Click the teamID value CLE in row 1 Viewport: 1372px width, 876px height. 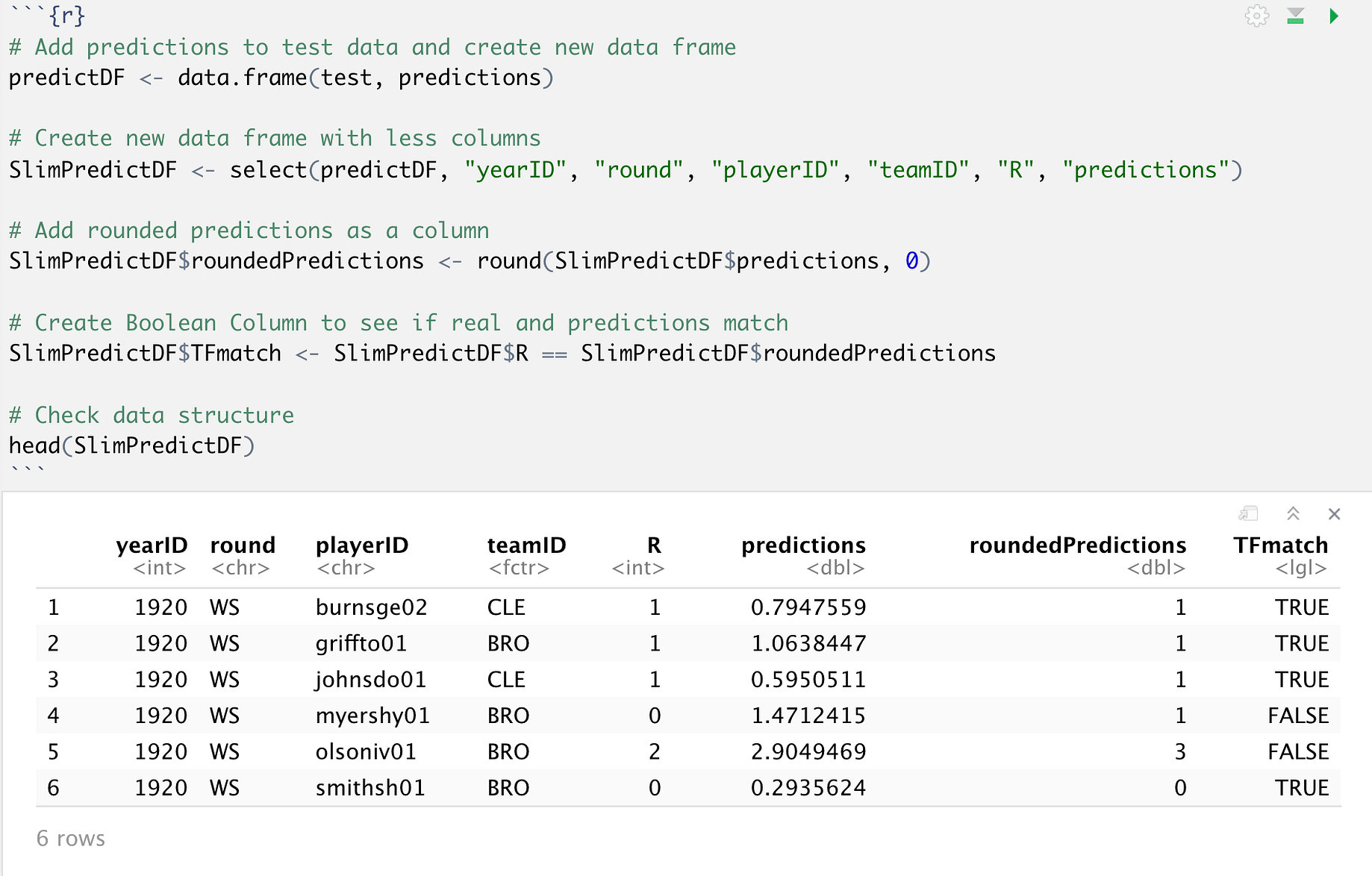(x=506, y=607)
